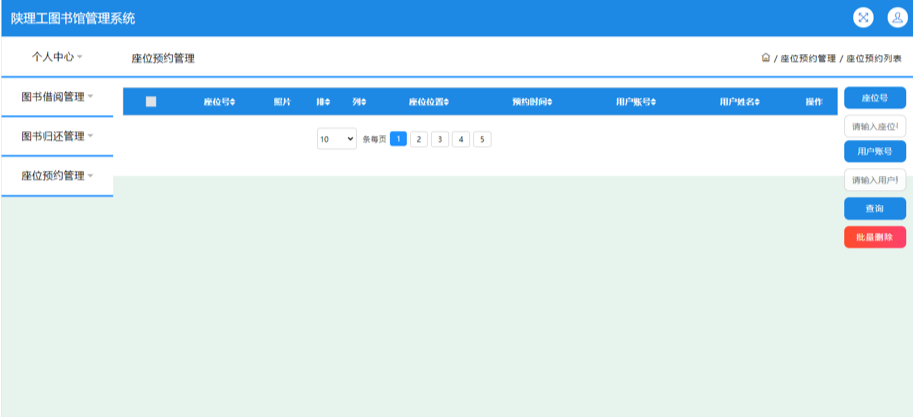Expand the 图书归还管理 menu
This screenshot has height=417, width=913.
pyautogui.click(x=57, y=136)
